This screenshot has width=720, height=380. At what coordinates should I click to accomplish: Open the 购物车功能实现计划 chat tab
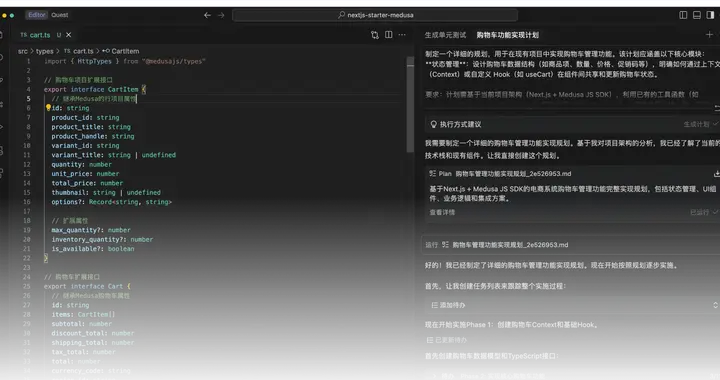[x=507, y=35]
